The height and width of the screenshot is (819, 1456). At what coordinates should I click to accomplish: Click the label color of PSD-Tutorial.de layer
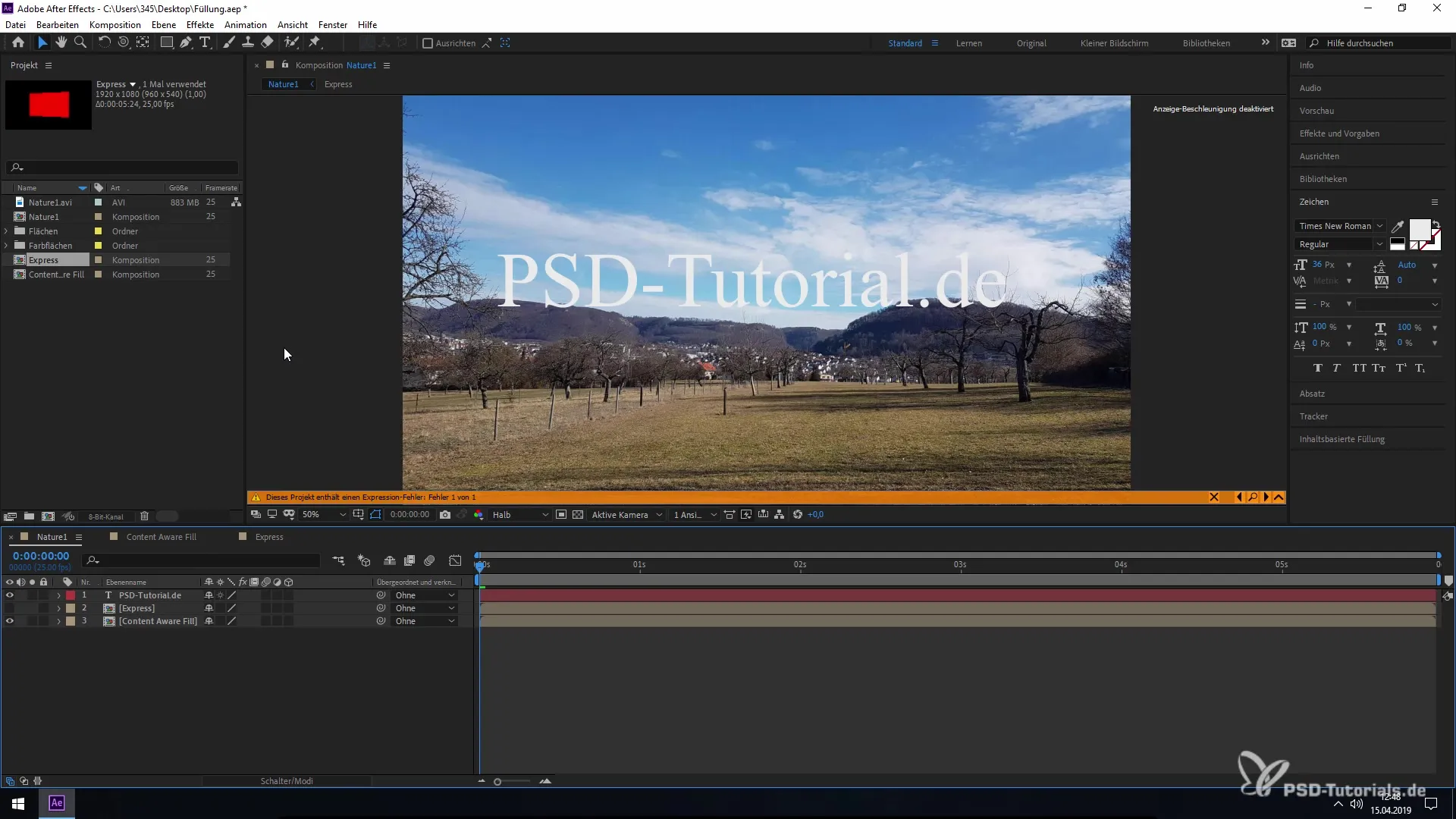click(71, 595)
